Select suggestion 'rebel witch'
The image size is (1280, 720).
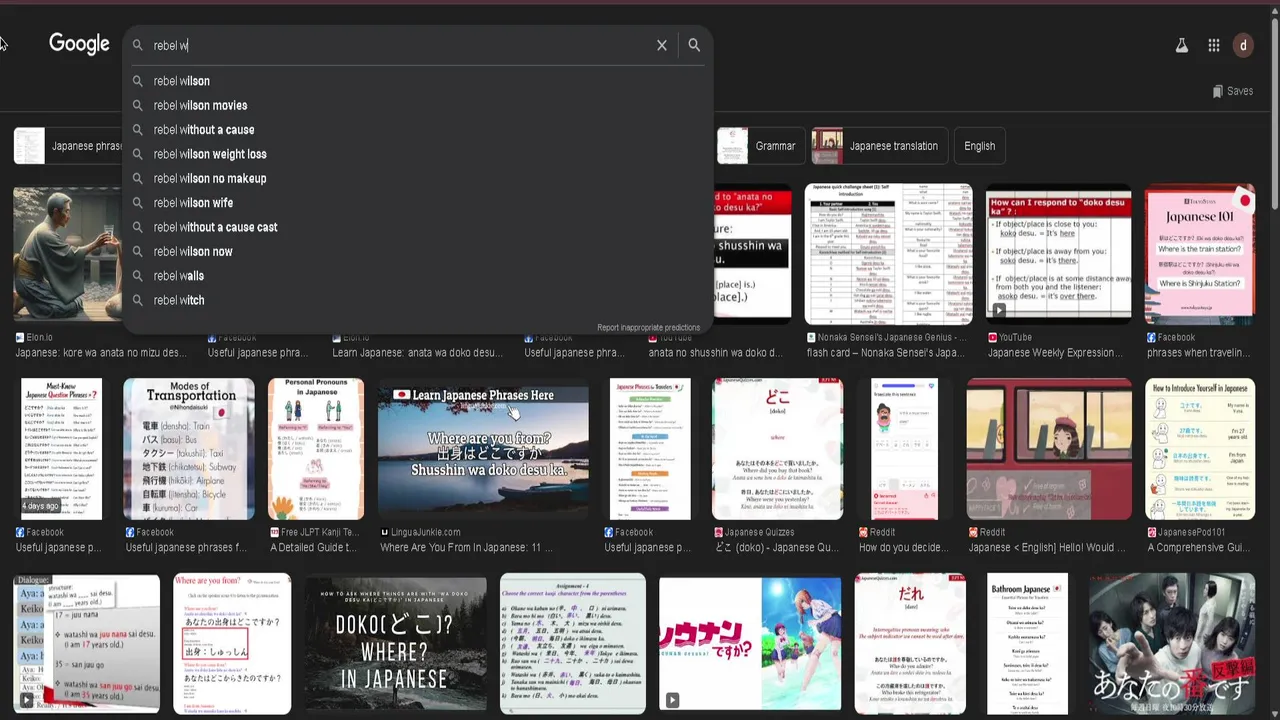(x=418, y=300)
